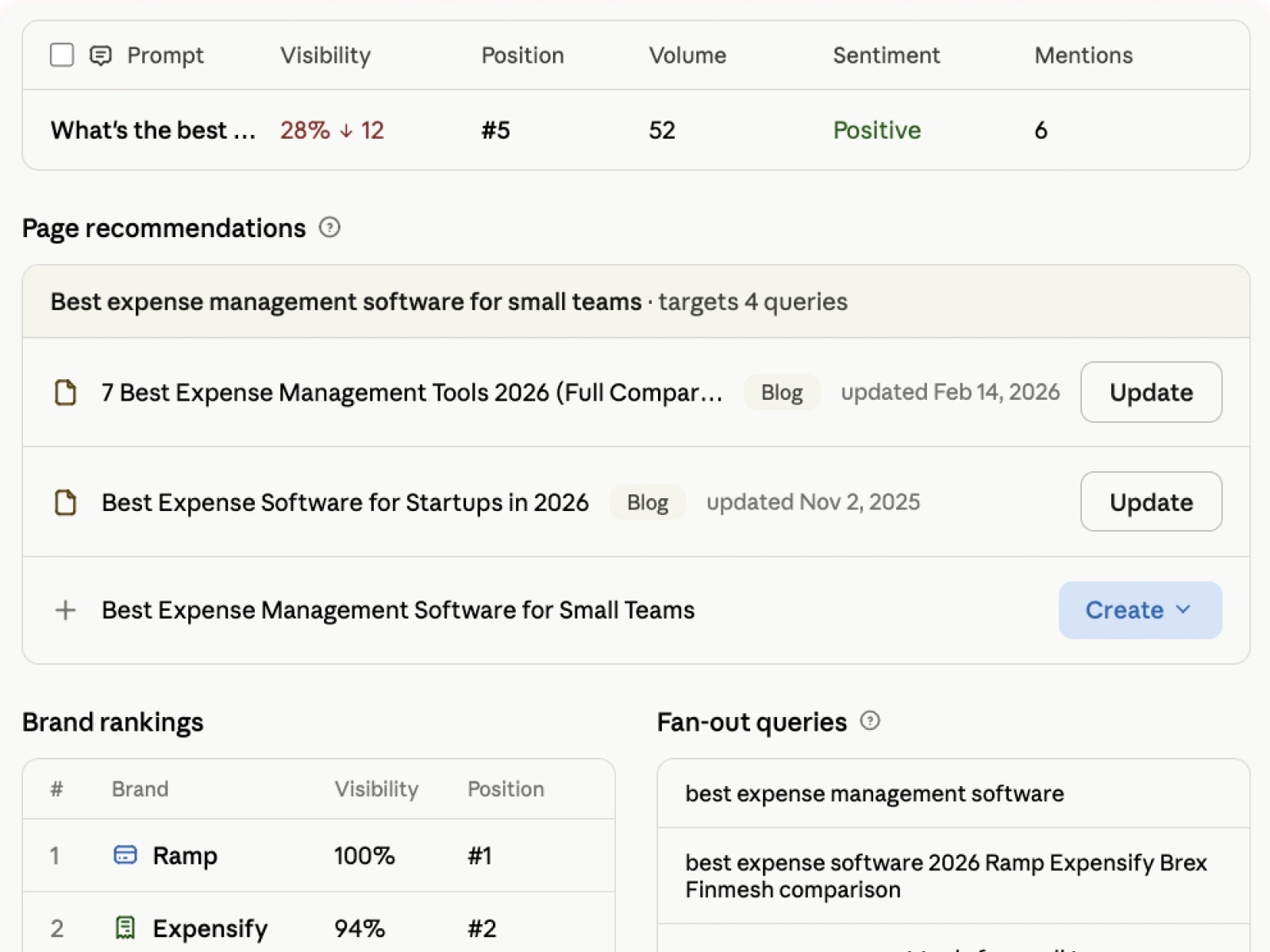Image resolution: width=1270 pixels, height=952 pixels.
Task: Sort by the Mentions column header
Action: (x=1083, y=56)
